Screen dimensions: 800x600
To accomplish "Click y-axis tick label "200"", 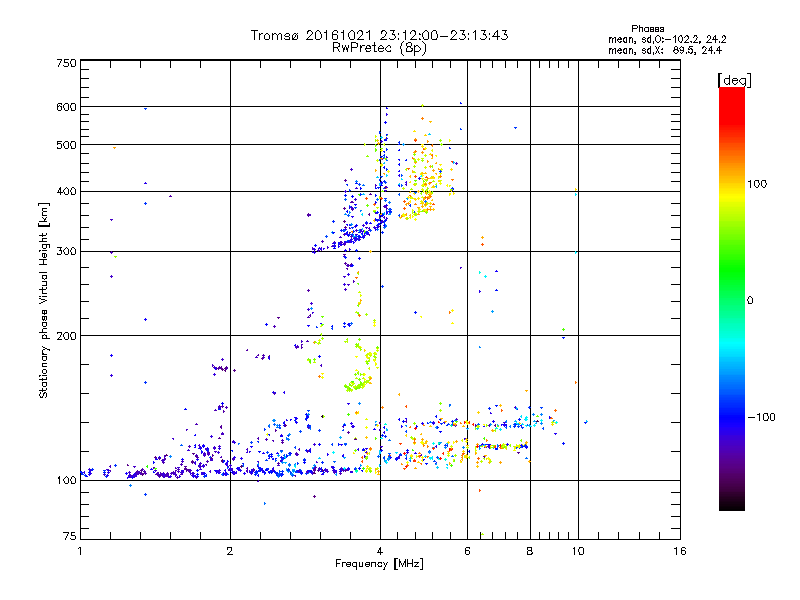I will (67, 336).
